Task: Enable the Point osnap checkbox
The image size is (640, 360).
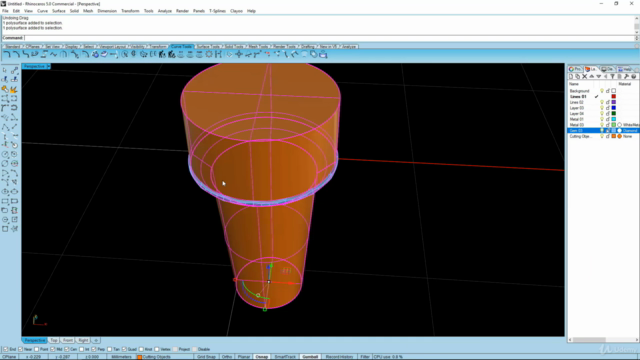Action: click(x=37, y=349)
